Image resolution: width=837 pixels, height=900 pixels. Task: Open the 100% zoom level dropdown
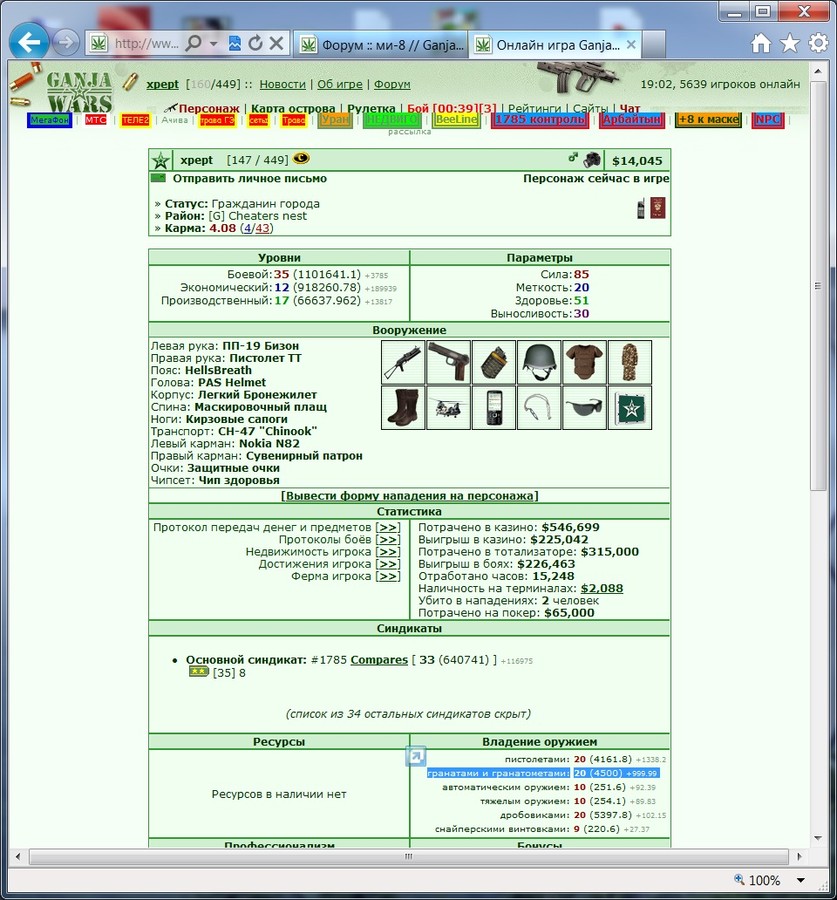800,880
